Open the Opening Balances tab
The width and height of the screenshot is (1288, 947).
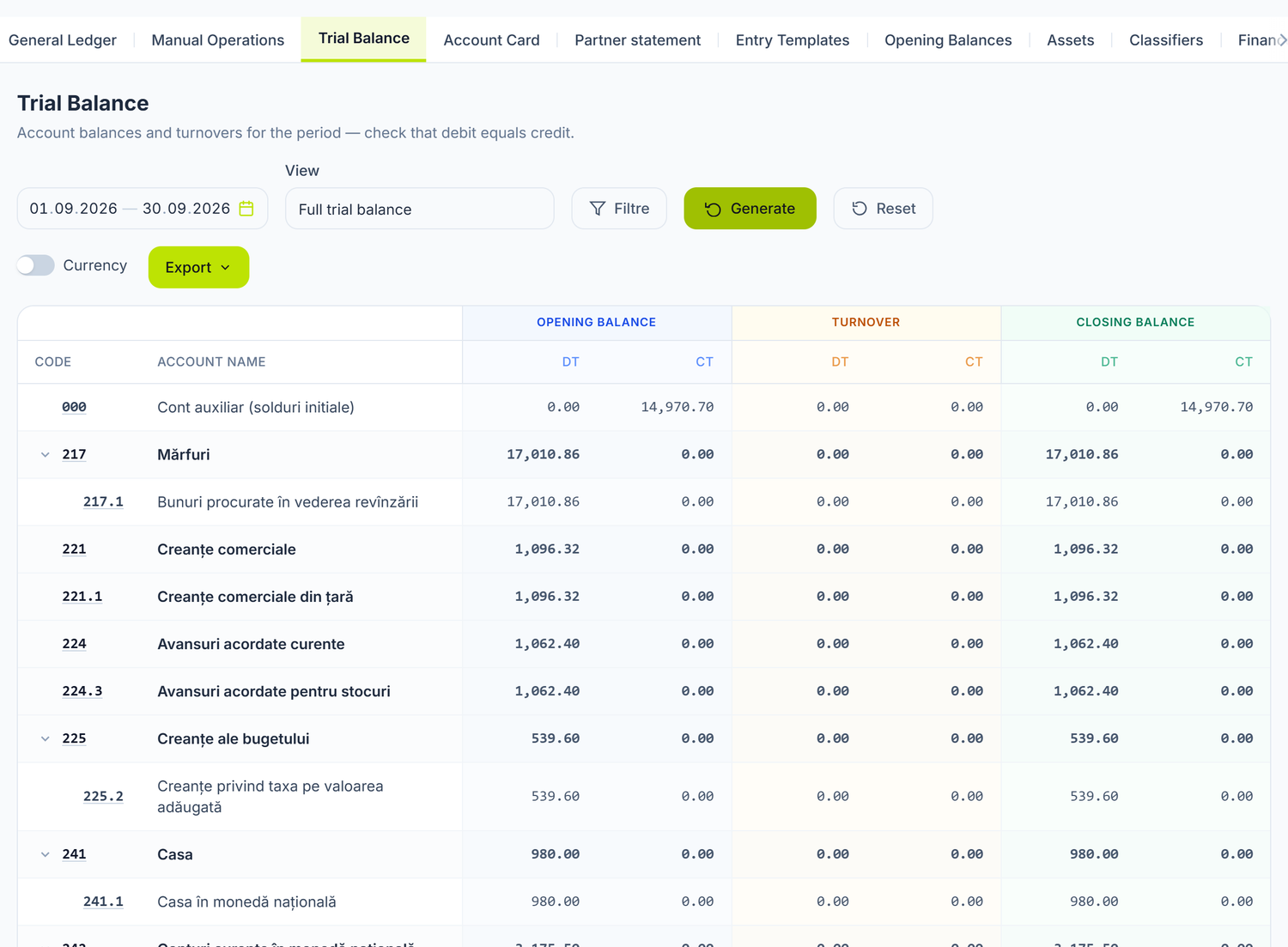click(x=948, y=40)
